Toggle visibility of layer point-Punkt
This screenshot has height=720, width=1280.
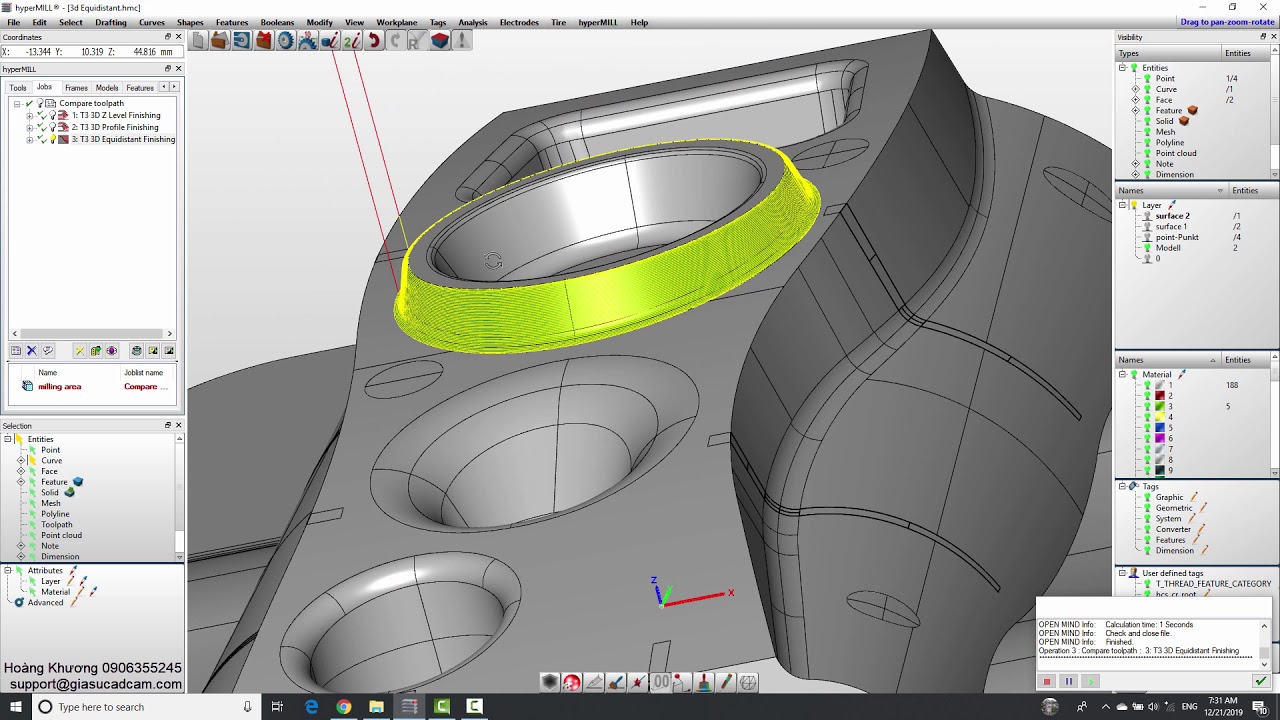pos(1147,237)
